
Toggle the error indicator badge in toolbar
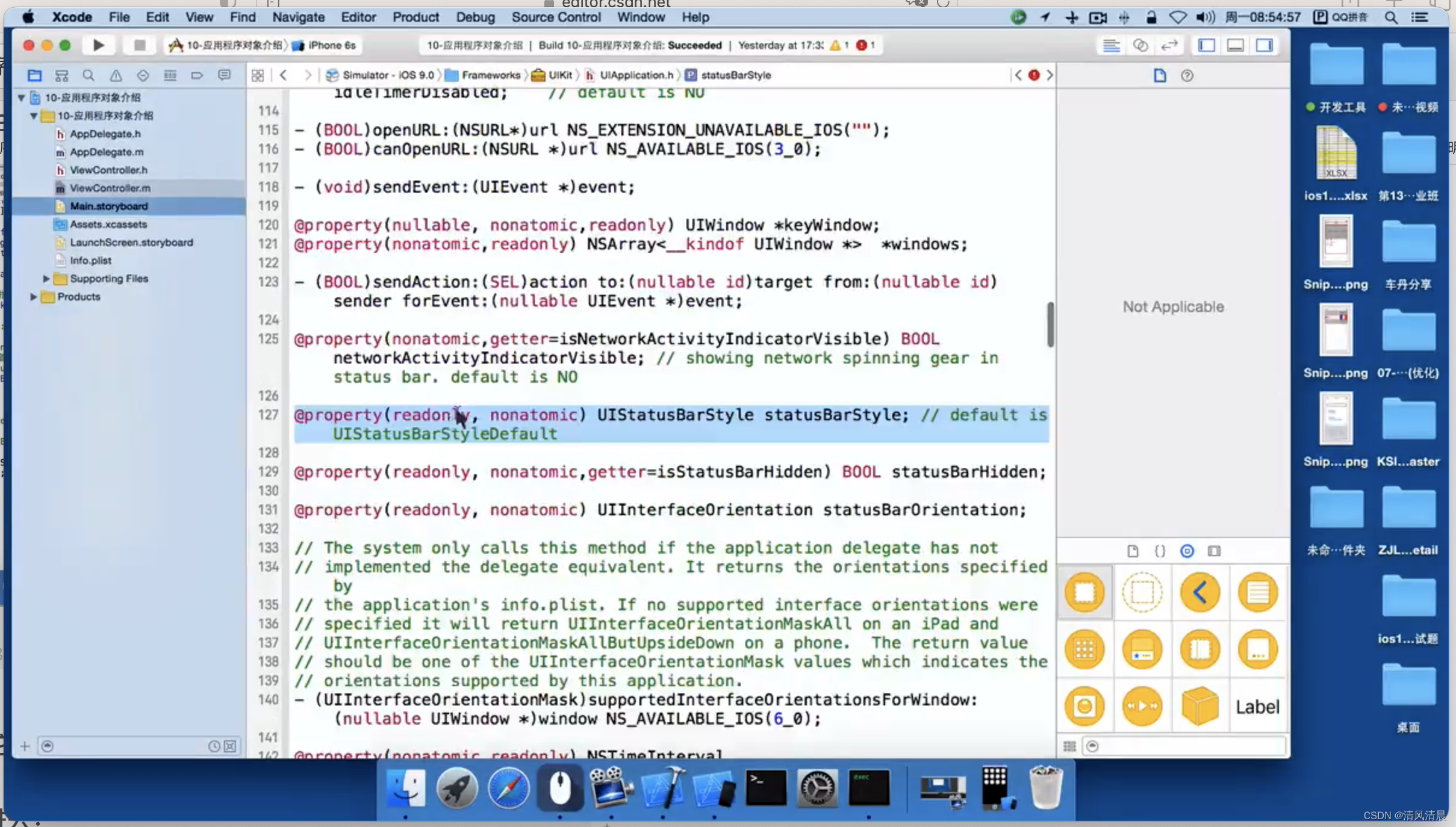(861, 45)
